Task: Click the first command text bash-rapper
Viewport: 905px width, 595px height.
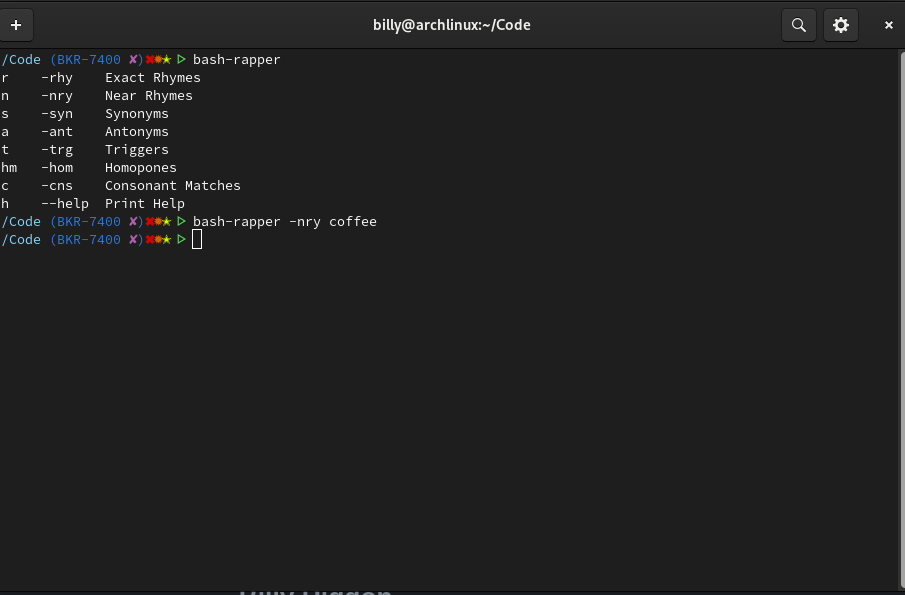Action: click(x=237, y=59)
